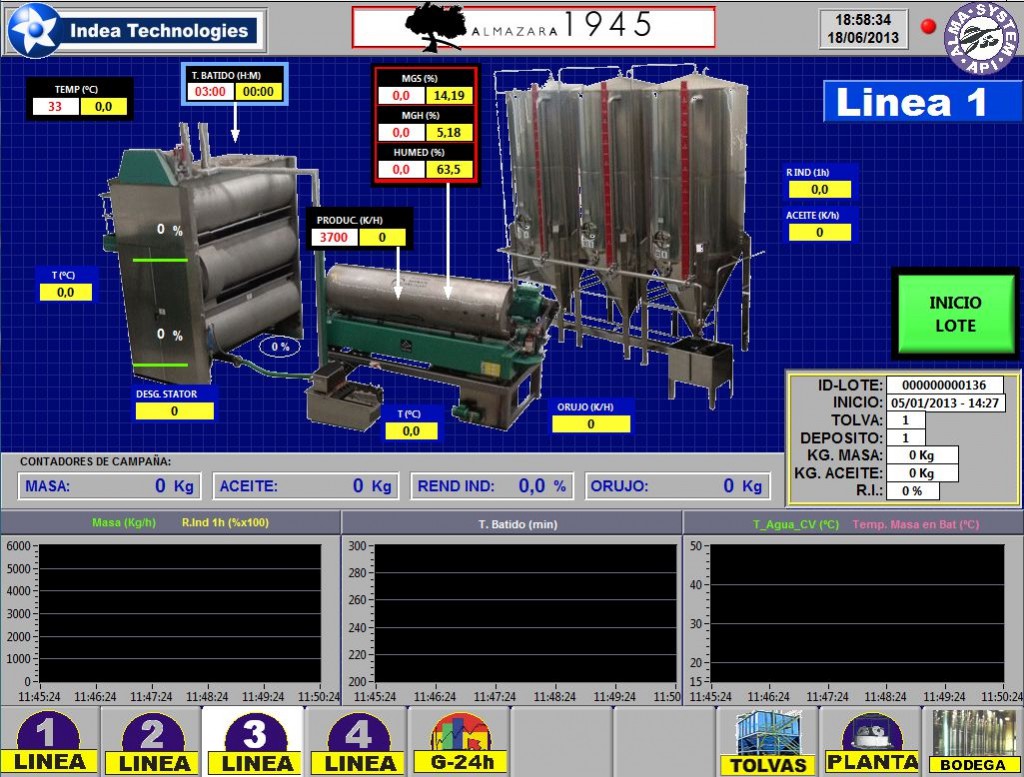Click the PRODUC. (K/H) yellow value 0
This screenshot has height=777, width=1024.
382,237
